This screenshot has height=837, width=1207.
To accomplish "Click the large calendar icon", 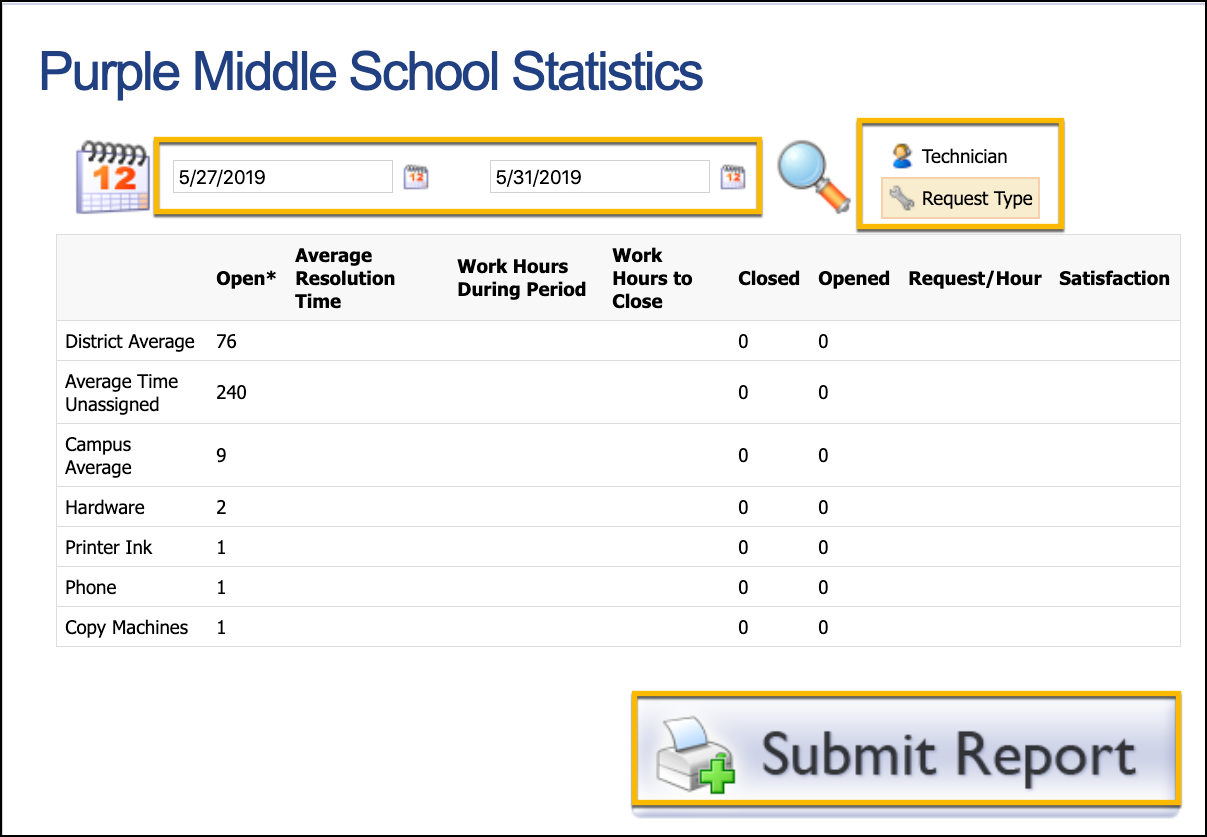I will click(x=113, y=177).
